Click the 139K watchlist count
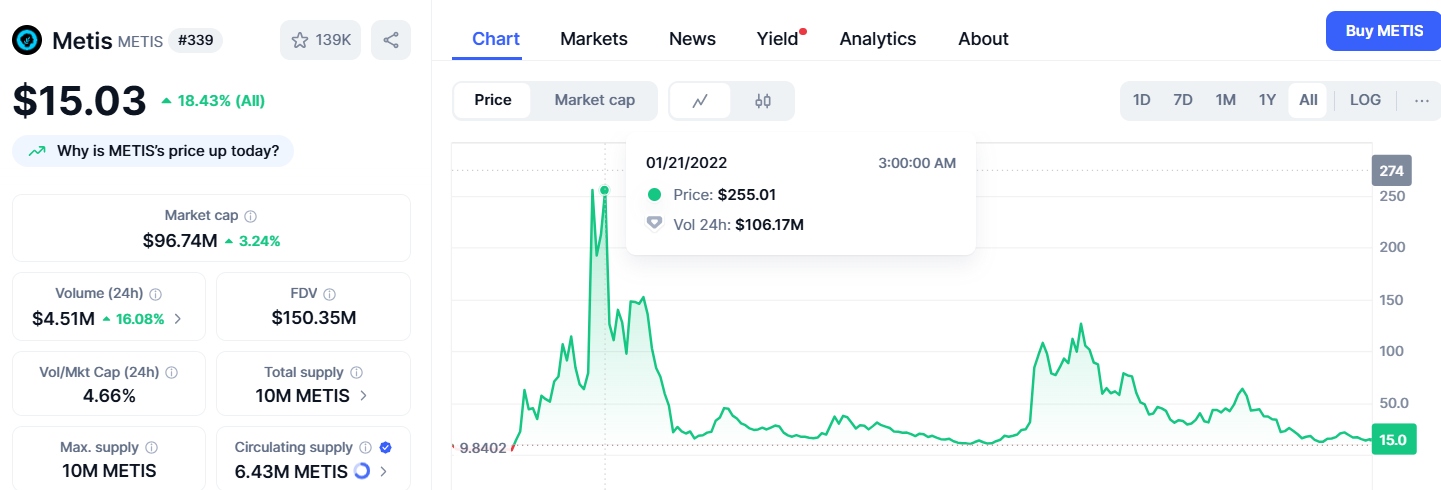The image size is (1441, 490). click(333, 40)
